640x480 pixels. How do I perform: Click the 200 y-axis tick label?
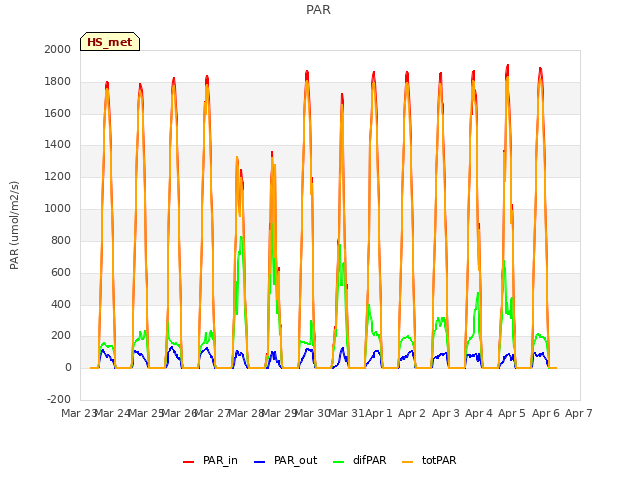pos(61,336)
